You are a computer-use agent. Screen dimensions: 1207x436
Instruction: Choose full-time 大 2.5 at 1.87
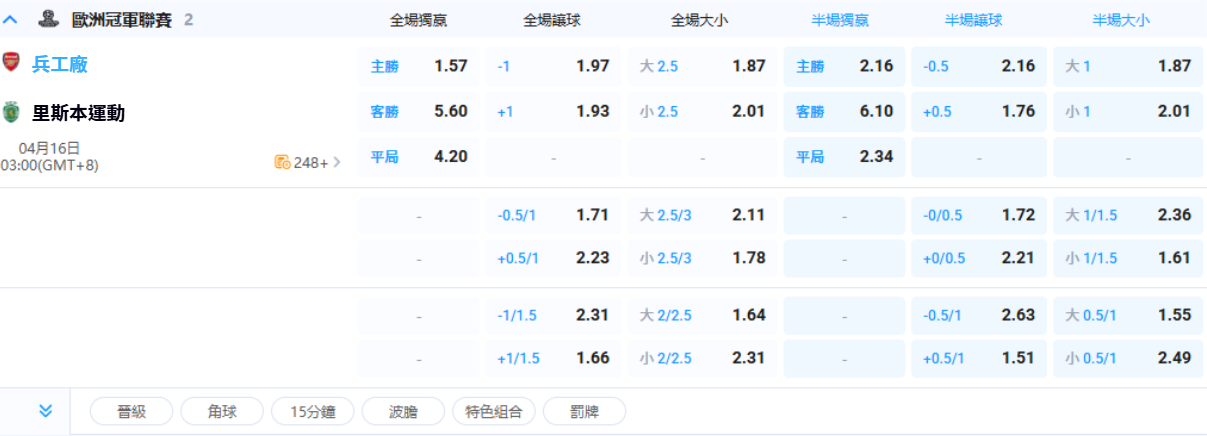(x=702, y=66)
